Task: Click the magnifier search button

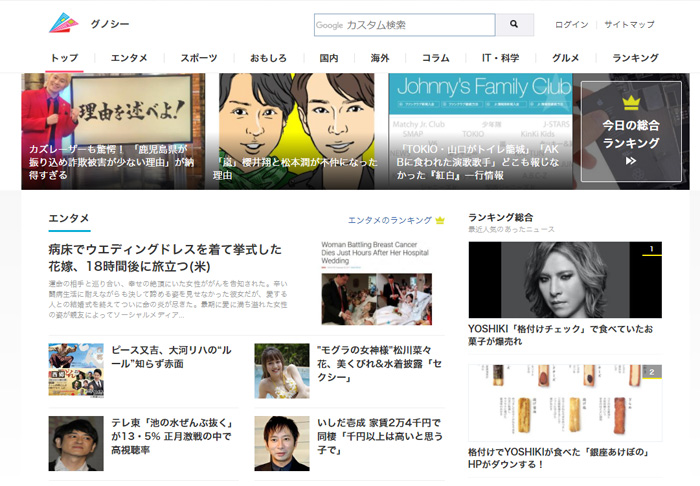Action: 514,25
